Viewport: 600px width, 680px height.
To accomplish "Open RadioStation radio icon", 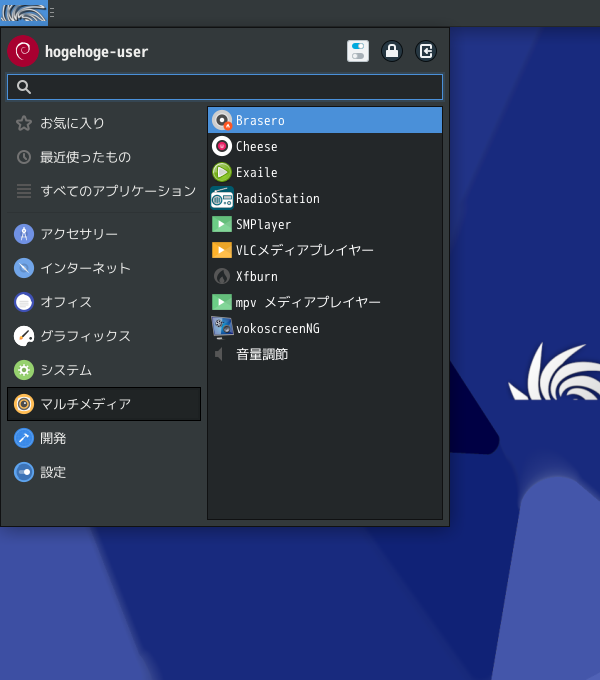I will click(222, 199).
